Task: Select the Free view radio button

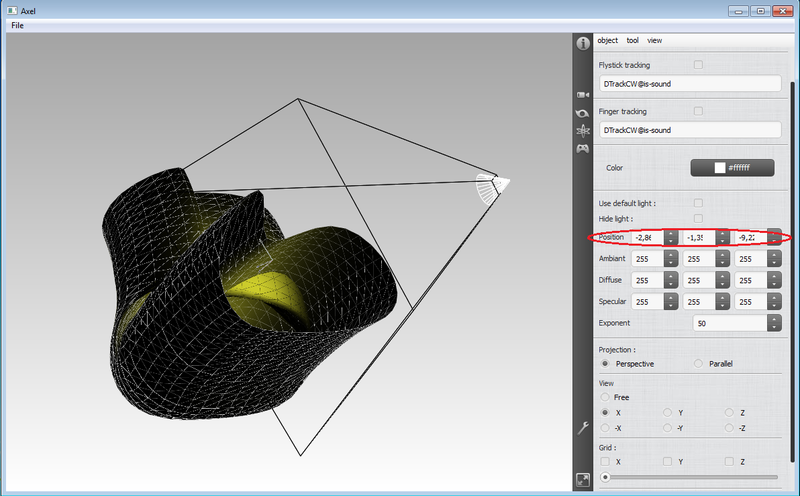Action: coord(605,397)
